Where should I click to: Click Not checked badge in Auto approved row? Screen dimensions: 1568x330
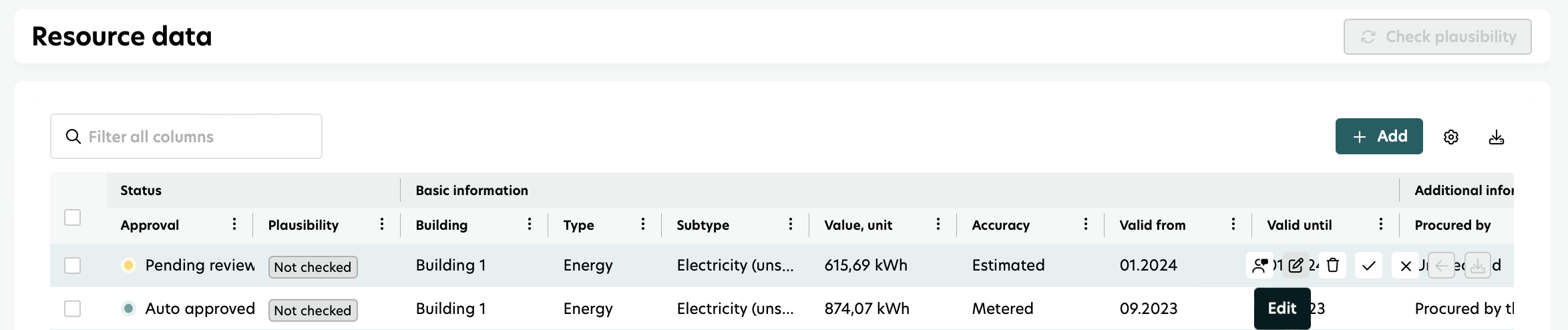click(x=313, y=311)
